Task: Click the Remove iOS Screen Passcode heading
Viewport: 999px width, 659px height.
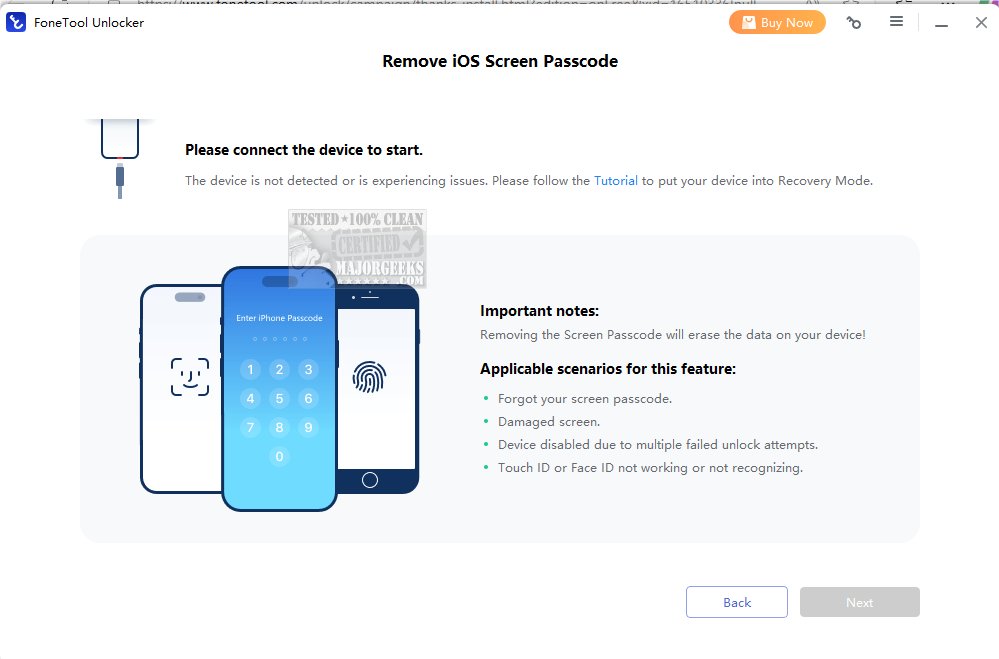Action: [500, 61]
